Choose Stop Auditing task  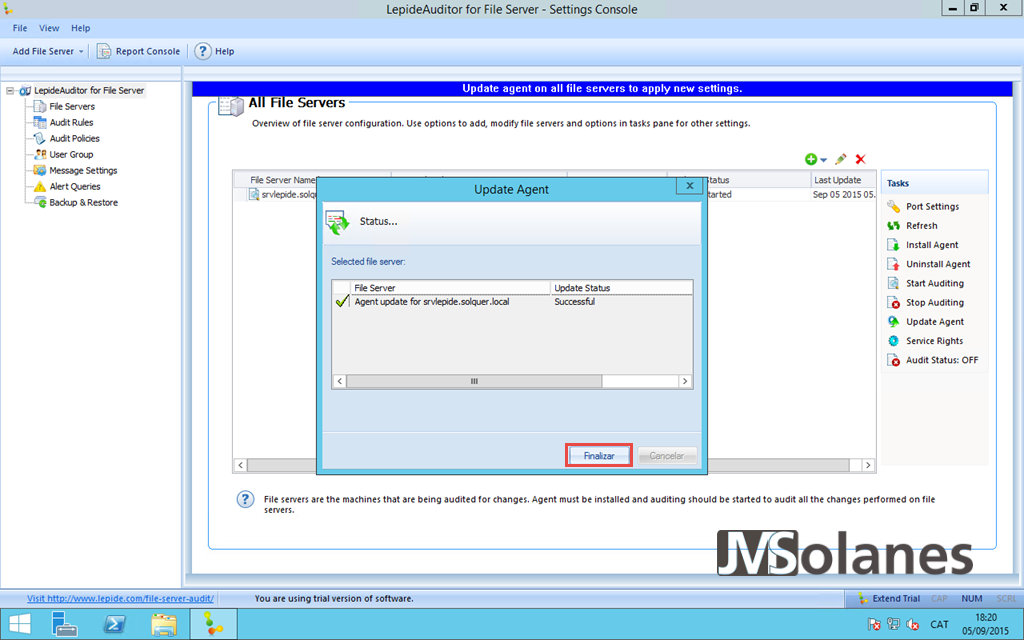(935, 302)
